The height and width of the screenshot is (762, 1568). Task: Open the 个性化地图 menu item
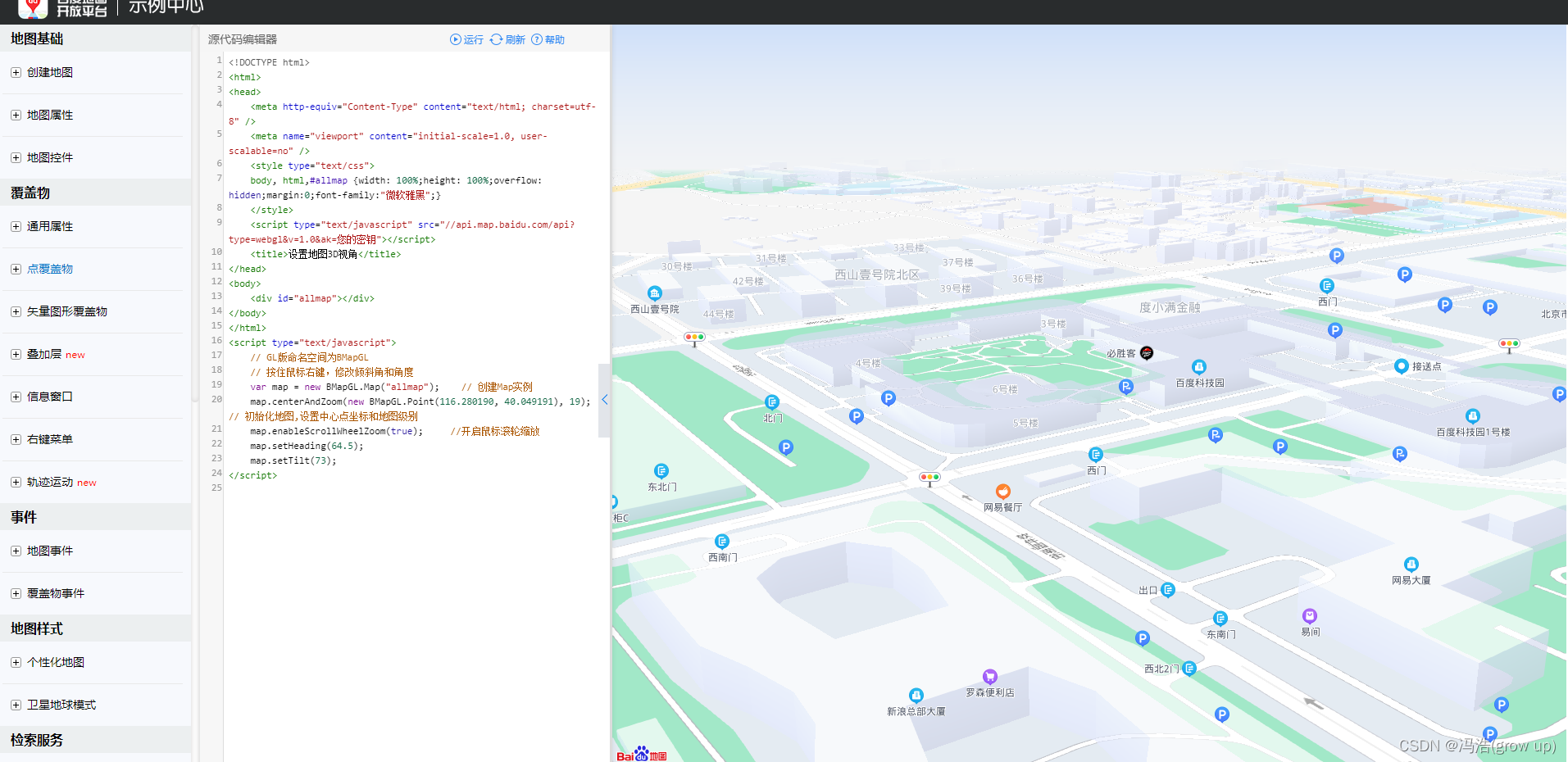56,662
